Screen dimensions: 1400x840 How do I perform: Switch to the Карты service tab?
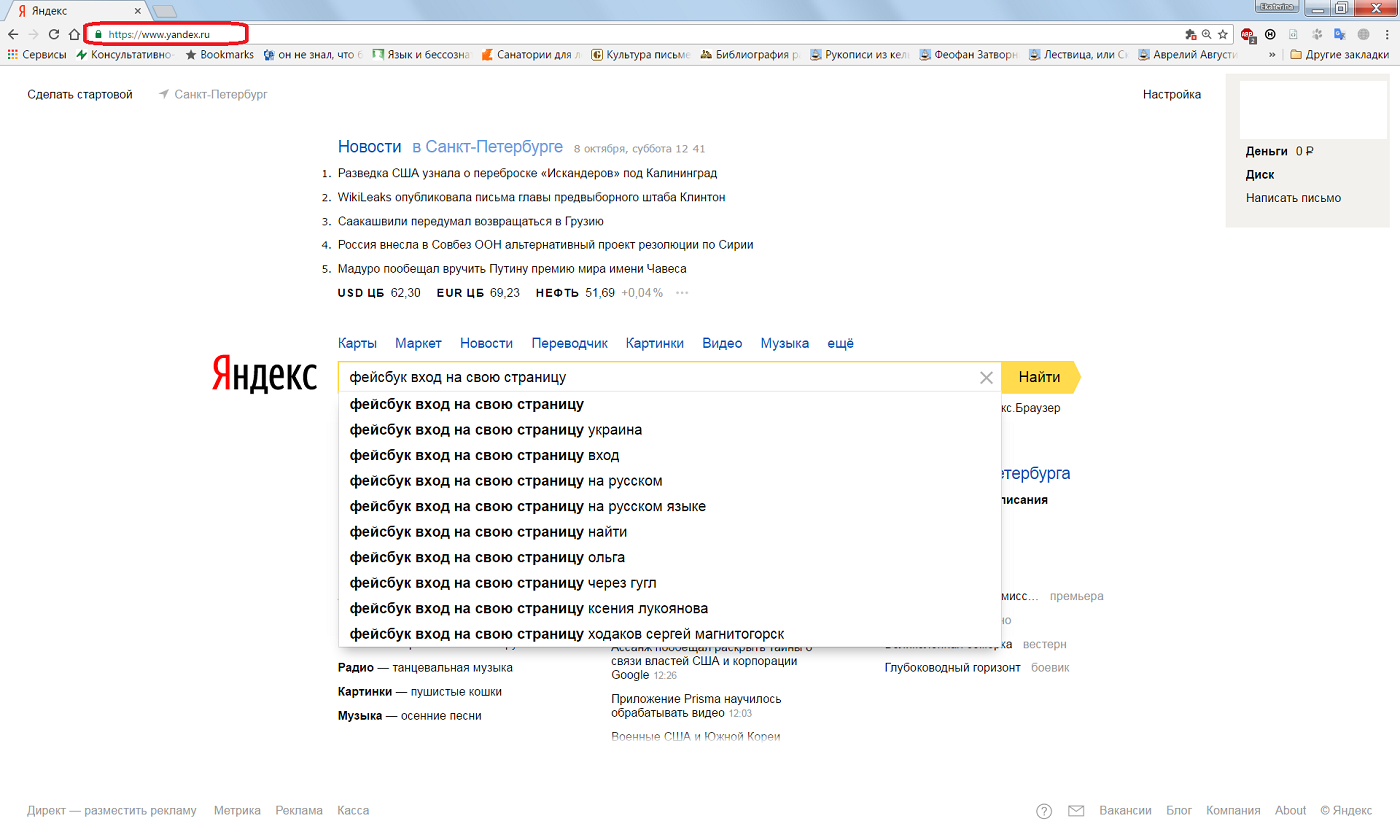point(357,343)
